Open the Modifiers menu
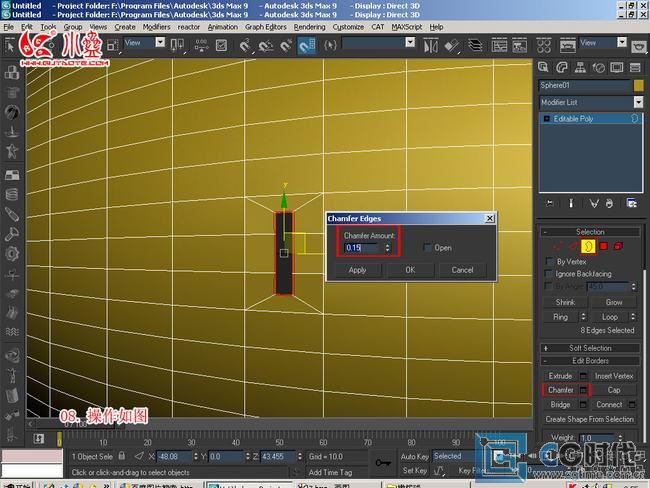The width and height of the screenshot is (650, 488). click(x=156, y=27)
